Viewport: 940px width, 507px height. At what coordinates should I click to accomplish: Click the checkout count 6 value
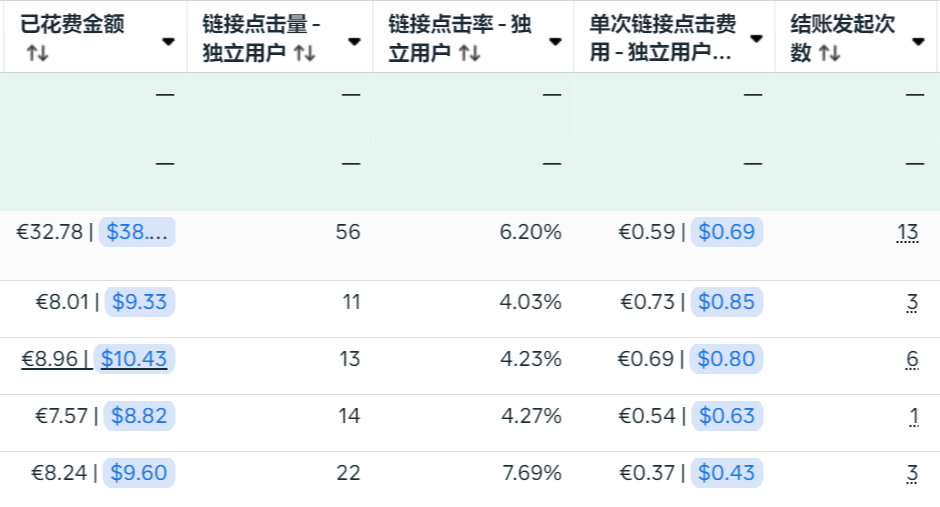912,359
